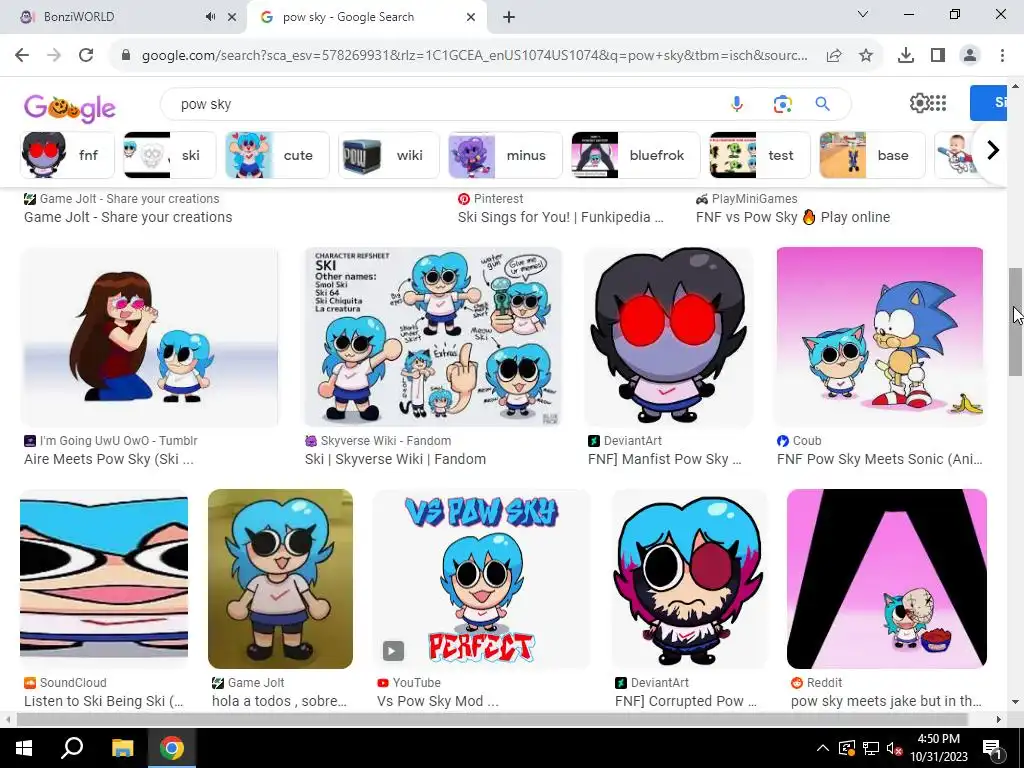Viewport: 1024px width, 768px height.
Task: Show hidden system tray icons
Action: 823,748
